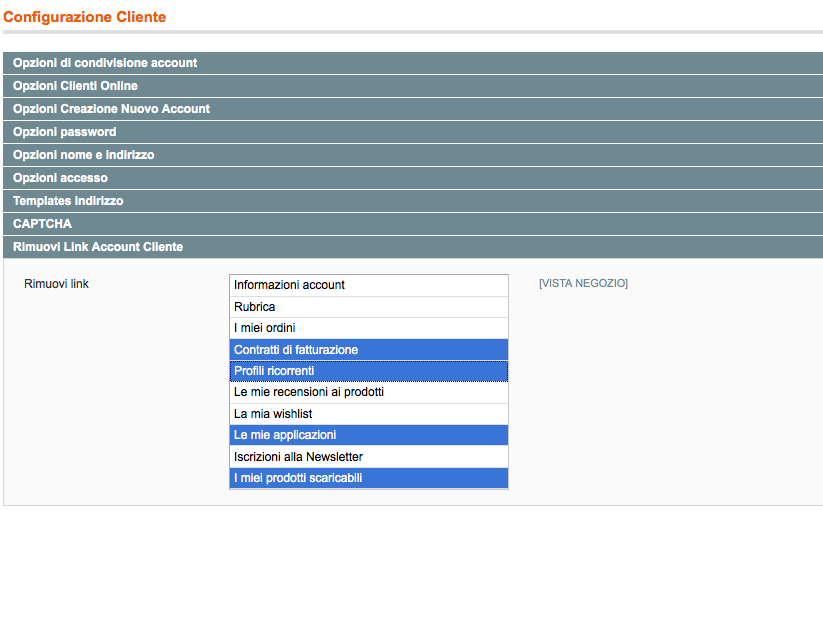Screen dimensions: 823x628
Task: Select Rubrica option in list
Action: pyautogui.click(x=368, y=307)
